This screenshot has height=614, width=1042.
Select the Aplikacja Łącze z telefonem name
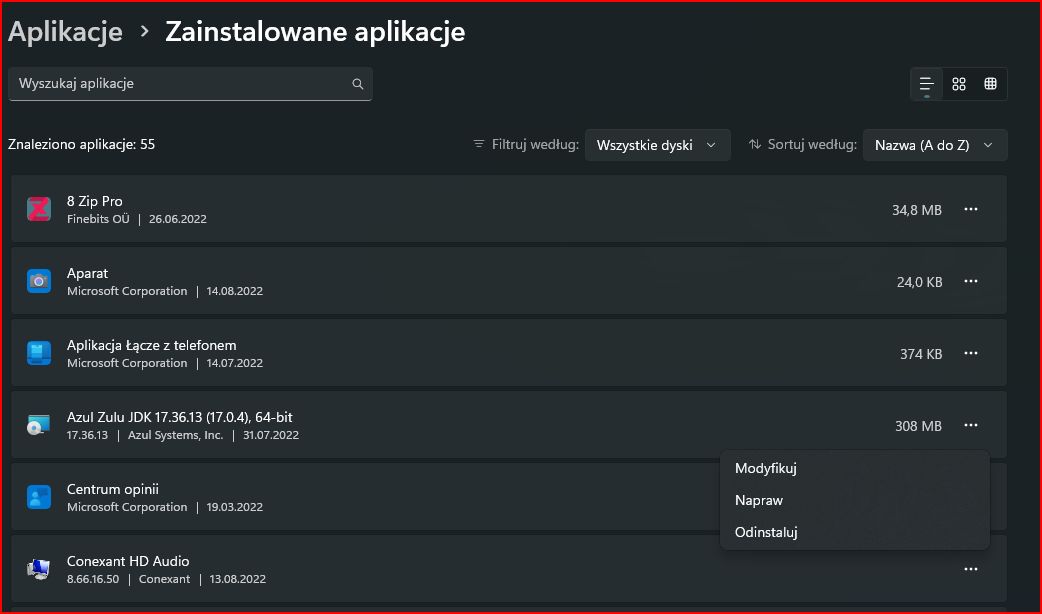pos(152,346)
